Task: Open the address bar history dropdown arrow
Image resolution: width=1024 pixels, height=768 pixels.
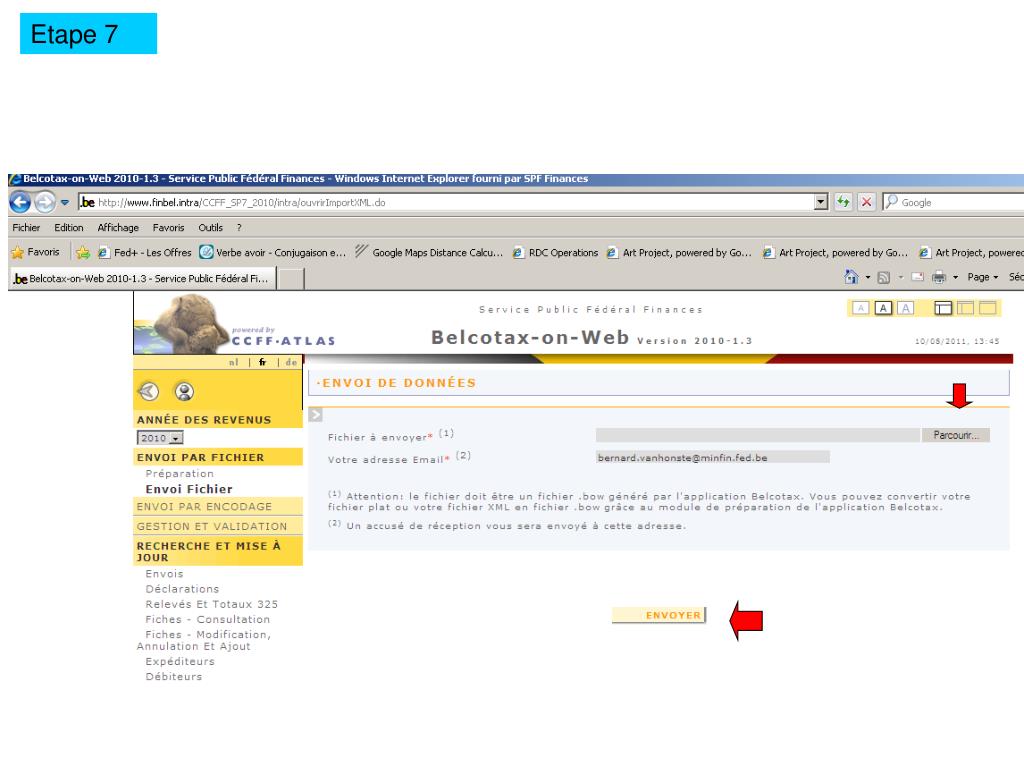Action: click(x=822, y=202)
